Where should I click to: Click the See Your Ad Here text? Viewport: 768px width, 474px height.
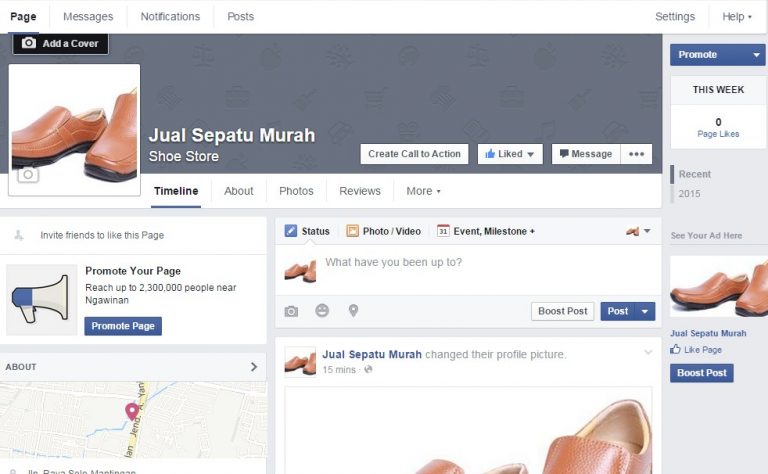click(x=706, y=236)
